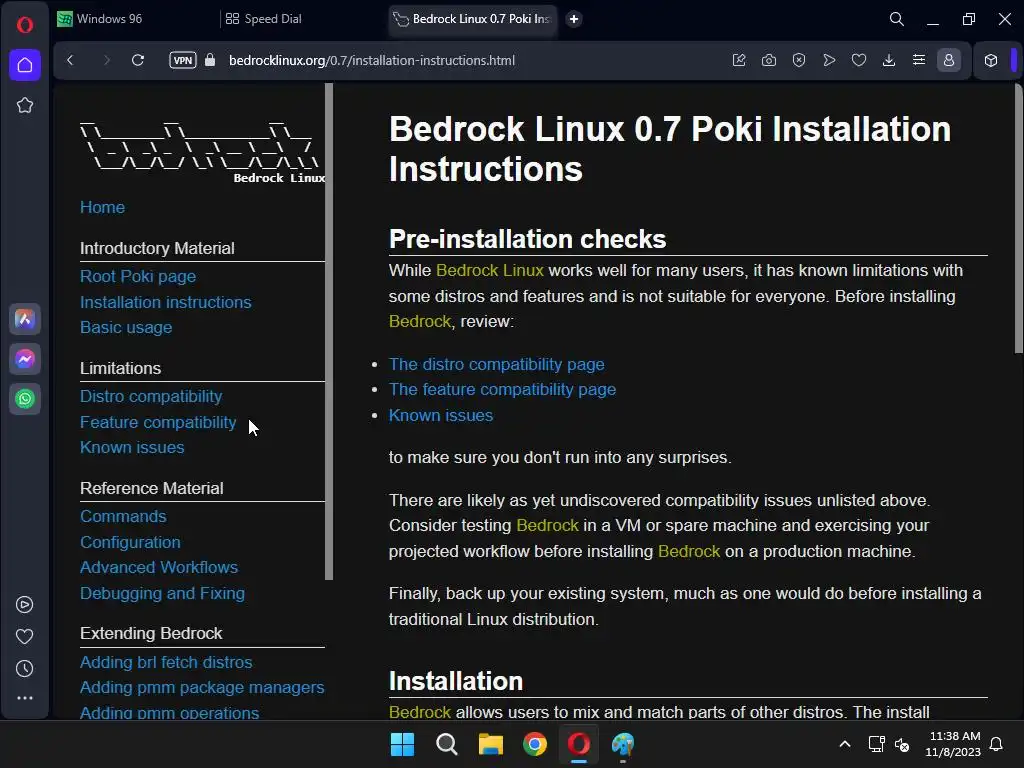Open Distro compatibility in sidebar
The image size is (1024, 768).
[151, 396]
